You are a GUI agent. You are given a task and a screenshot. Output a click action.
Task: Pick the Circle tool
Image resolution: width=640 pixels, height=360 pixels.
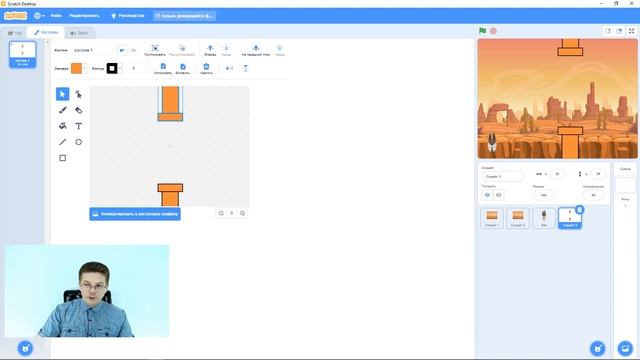tap(78, 142)
